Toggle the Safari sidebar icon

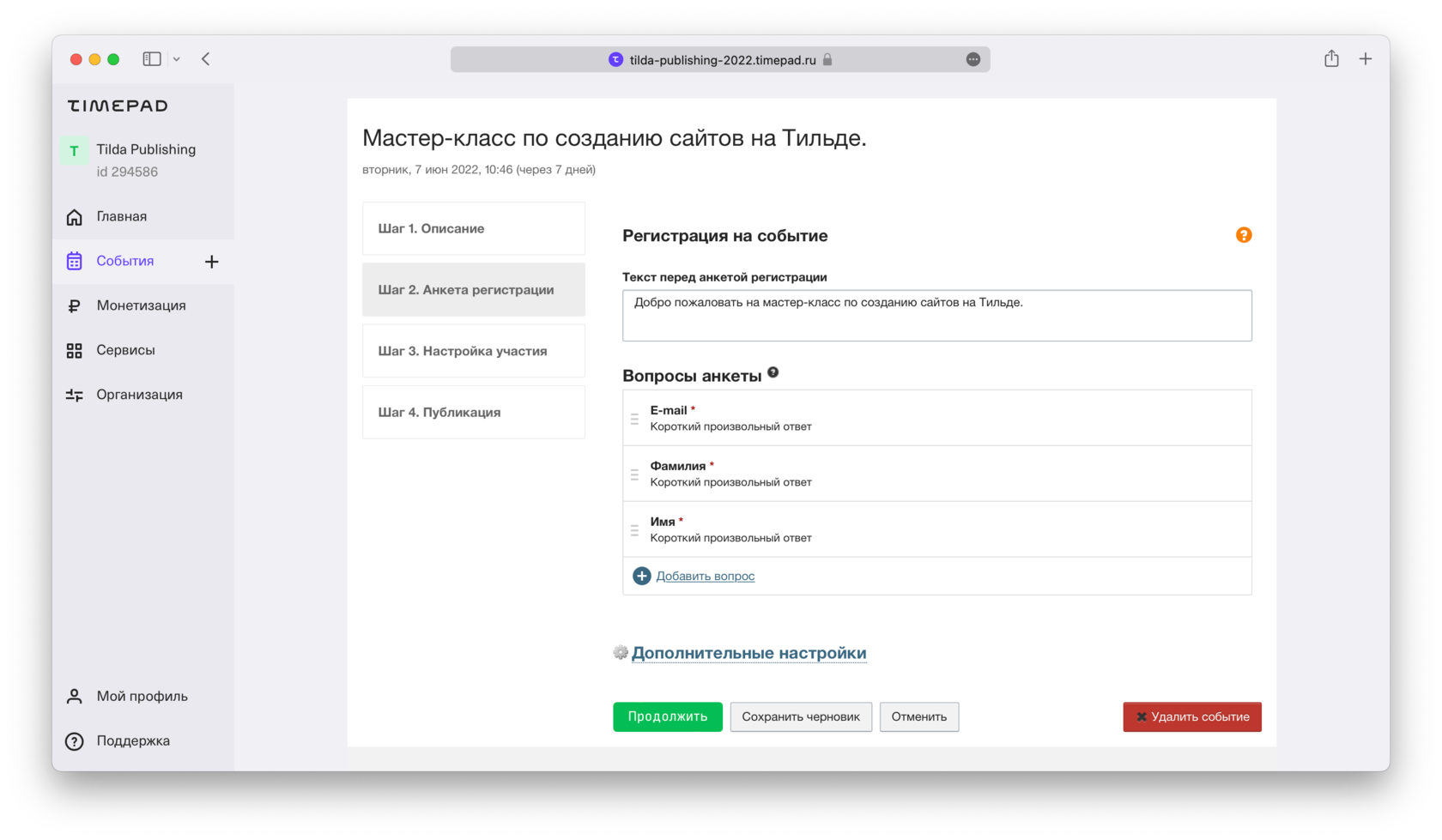click(152, 59)
